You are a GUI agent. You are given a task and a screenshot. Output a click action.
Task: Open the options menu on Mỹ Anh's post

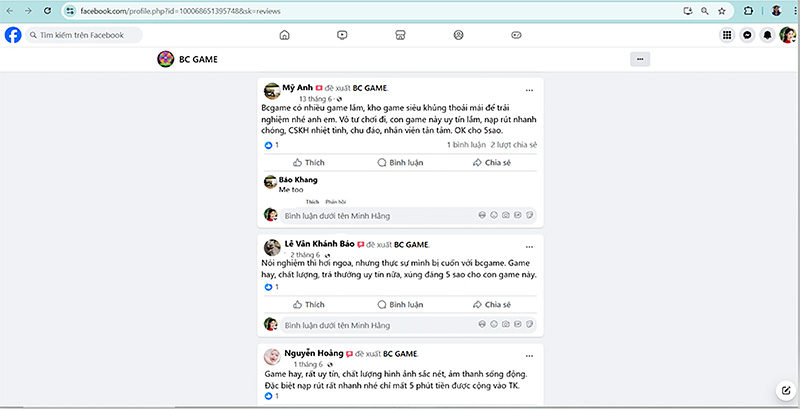coord(529,90)
